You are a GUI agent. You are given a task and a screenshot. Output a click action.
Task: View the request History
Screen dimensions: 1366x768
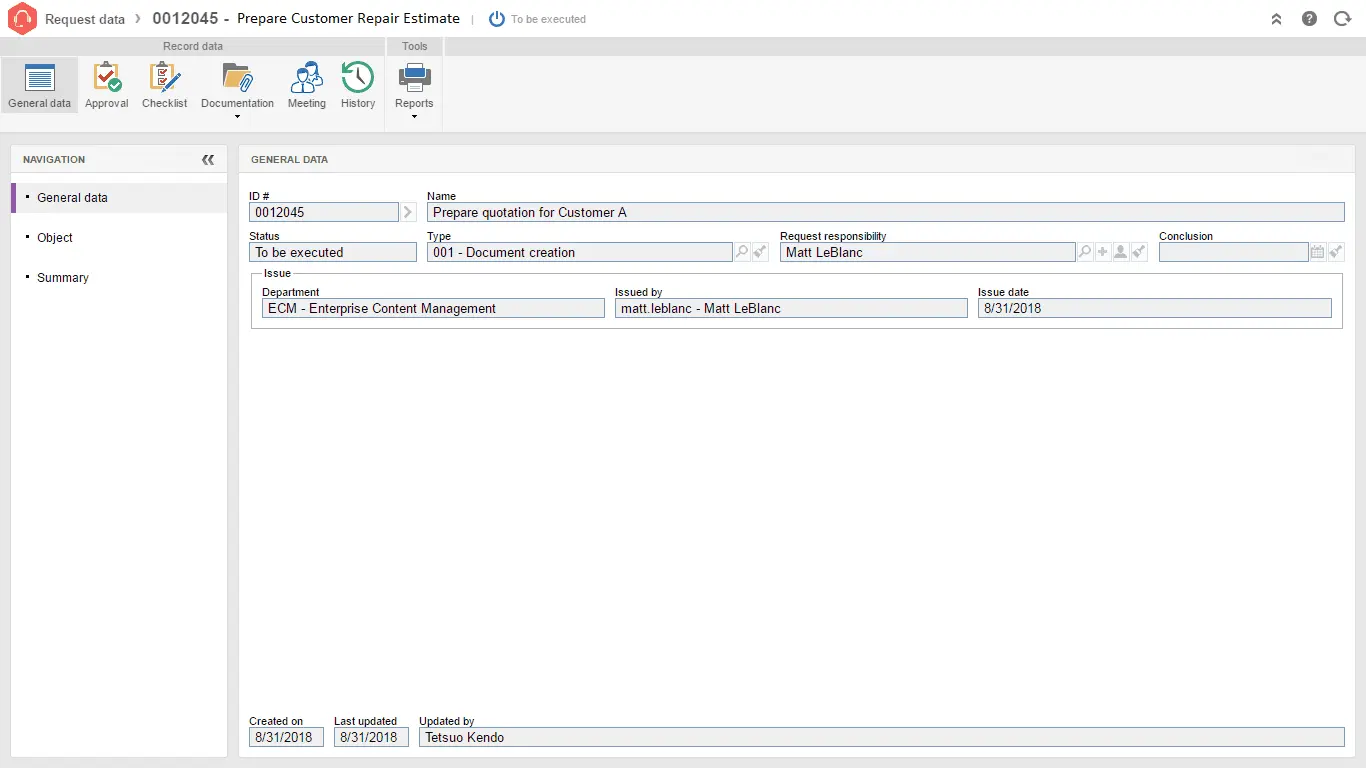(x=357, y=85)
